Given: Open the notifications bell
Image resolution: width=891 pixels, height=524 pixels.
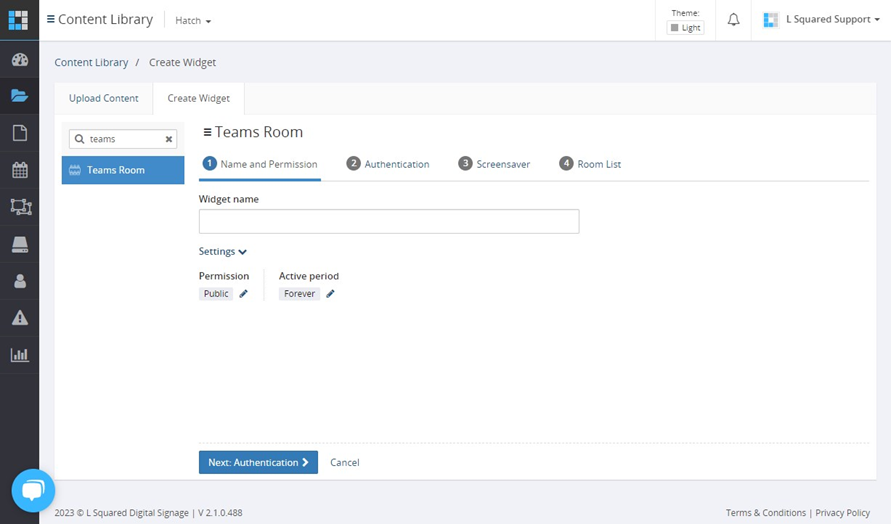Looking at the screenshot, I should coord(734,20).
